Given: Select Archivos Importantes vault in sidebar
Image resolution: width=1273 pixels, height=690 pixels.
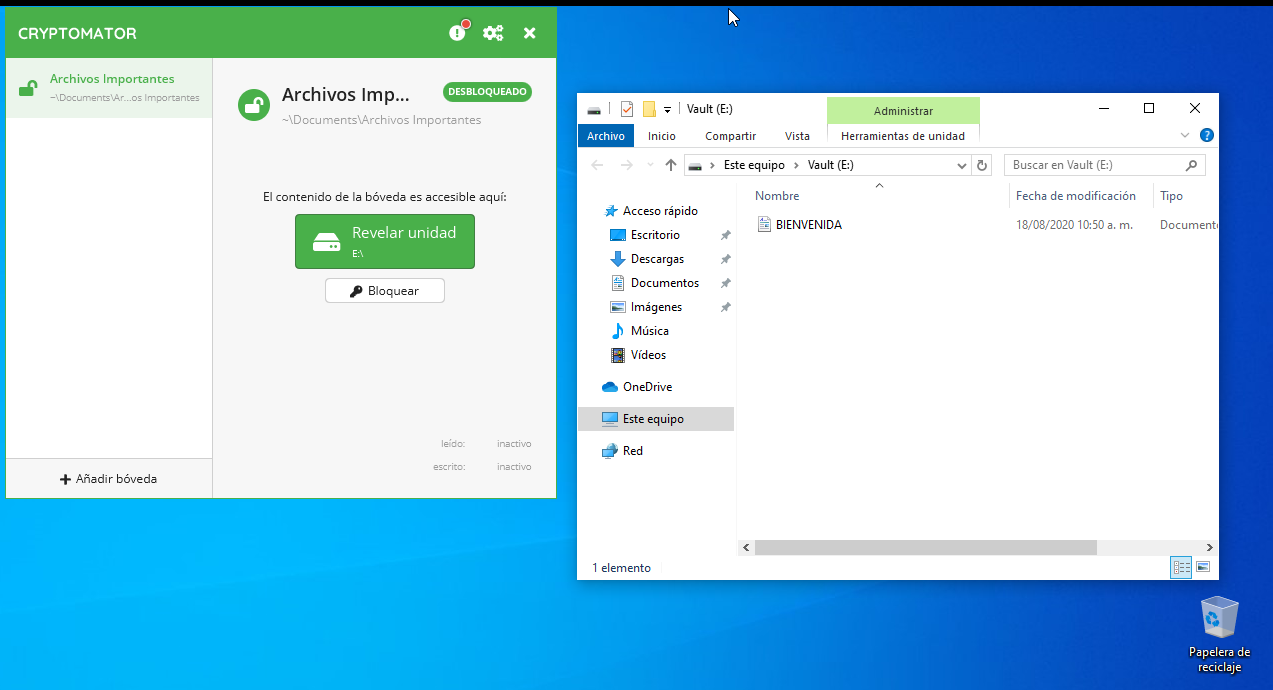Looking at the screenshot, I should (109, 88).
